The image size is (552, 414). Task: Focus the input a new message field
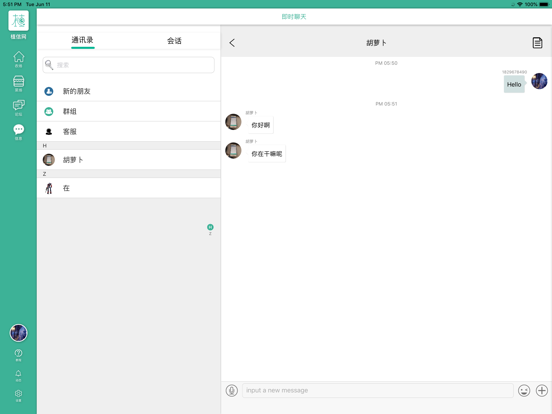(377, 391)
